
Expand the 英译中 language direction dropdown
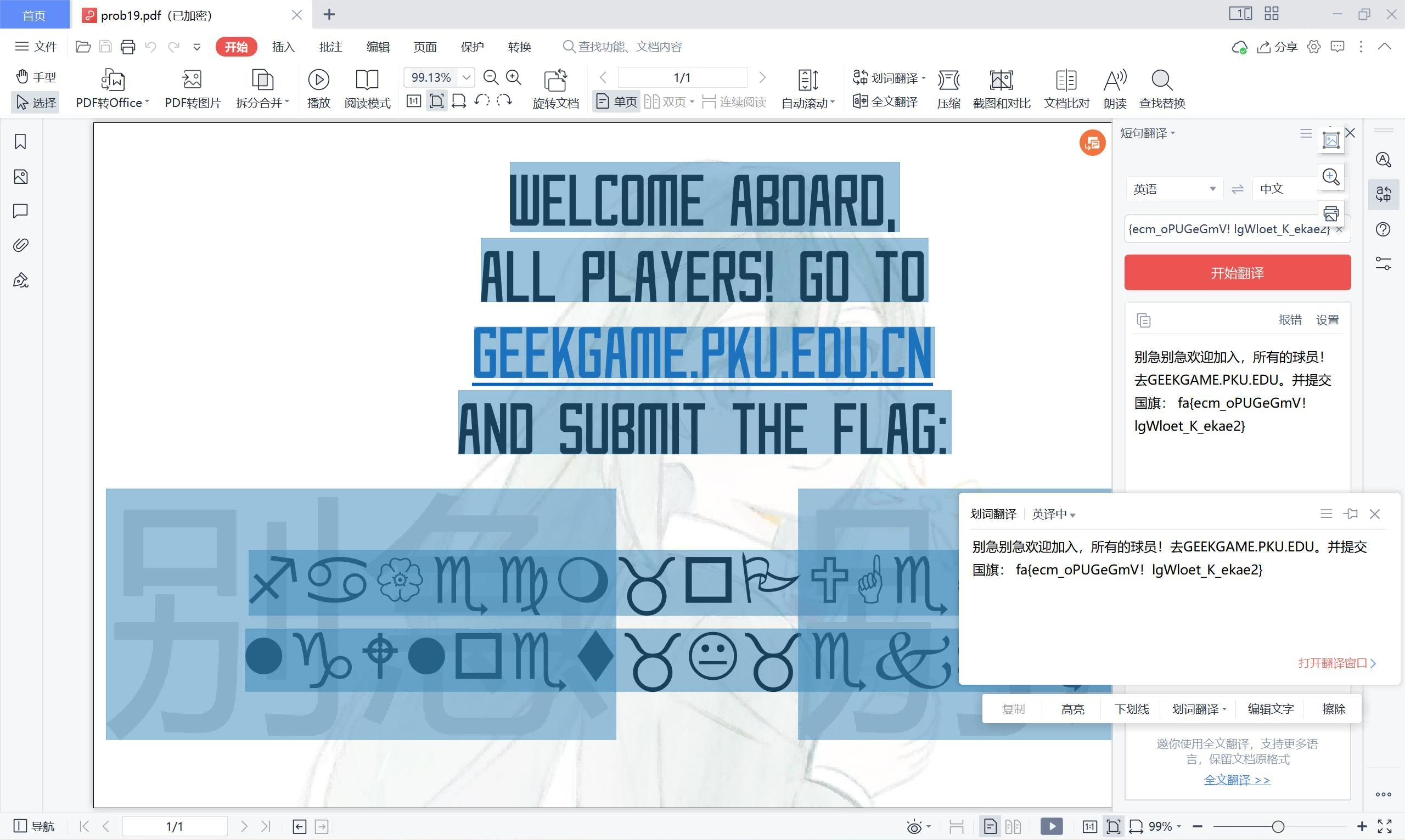click(1053, 514)
